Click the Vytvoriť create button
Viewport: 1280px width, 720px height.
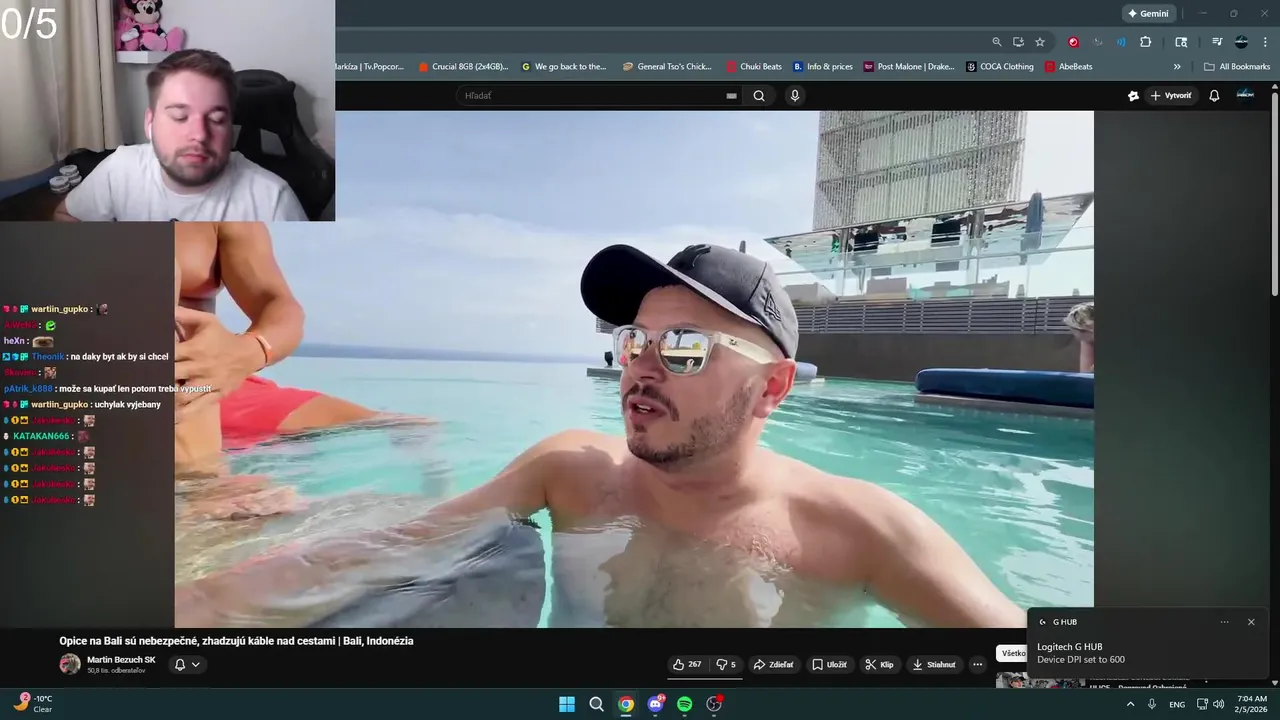click(x=1171, y=96)
